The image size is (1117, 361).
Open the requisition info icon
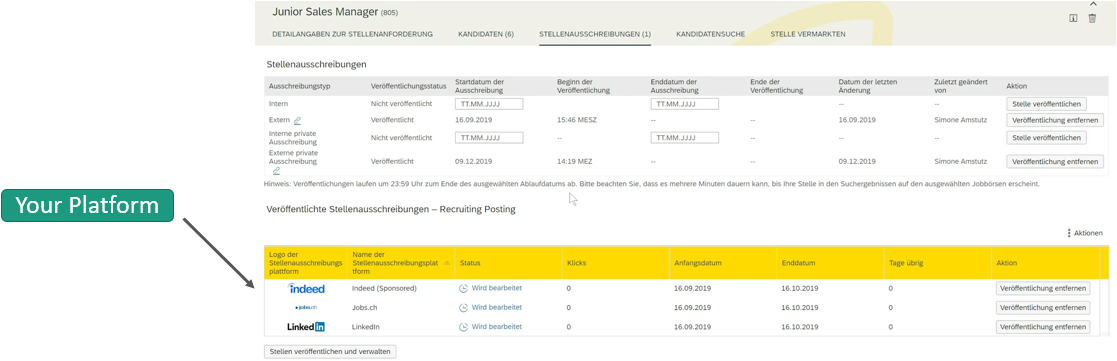[x=1073, y=19]
